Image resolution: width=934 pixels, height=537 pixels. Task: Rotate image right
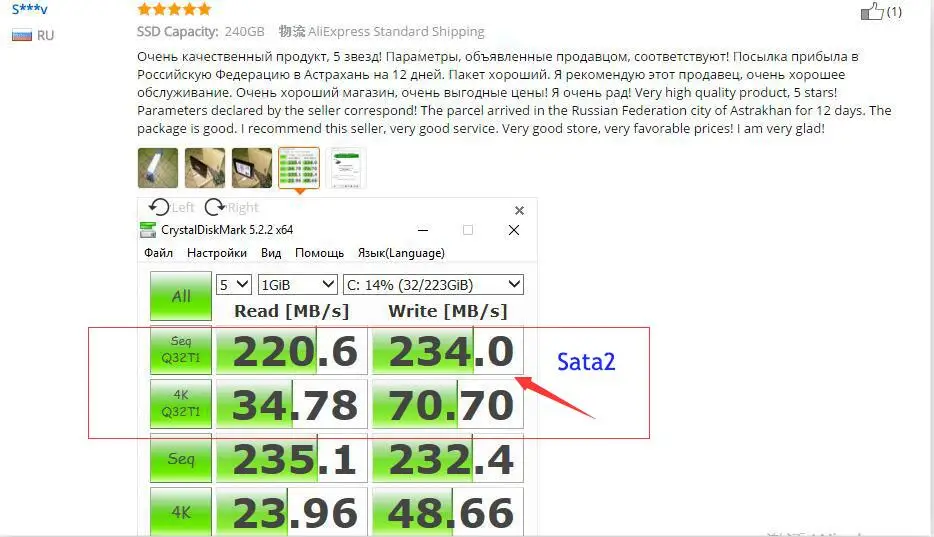(x=232, y=207)
